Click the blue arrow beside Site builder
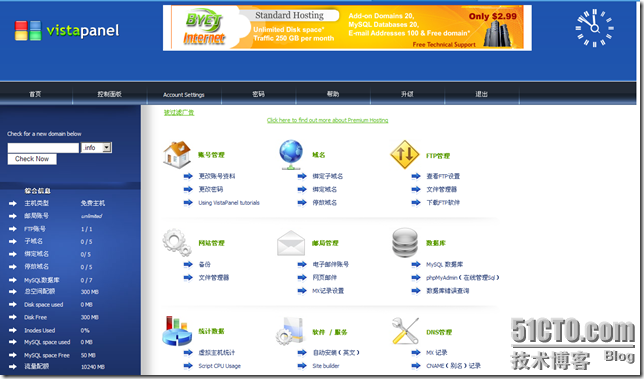644x379 pixels. pyautogui.click(x=302, y=365)
